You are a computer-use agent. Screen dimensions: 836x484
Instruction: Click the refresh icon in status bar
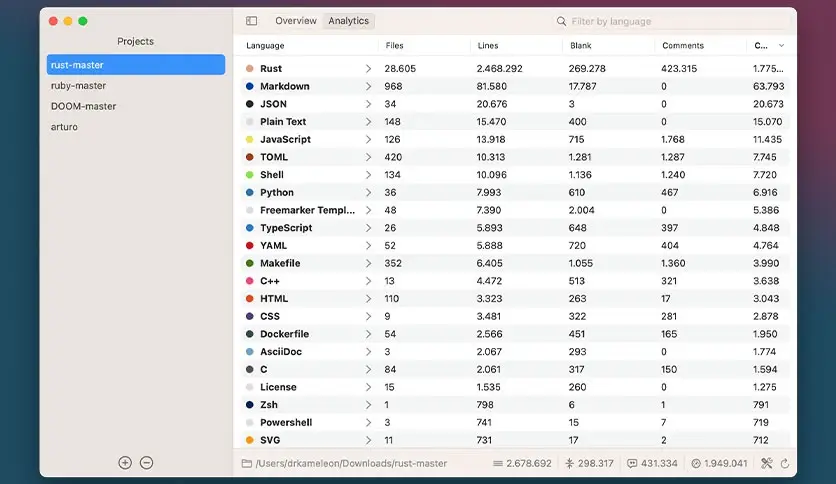785,464
